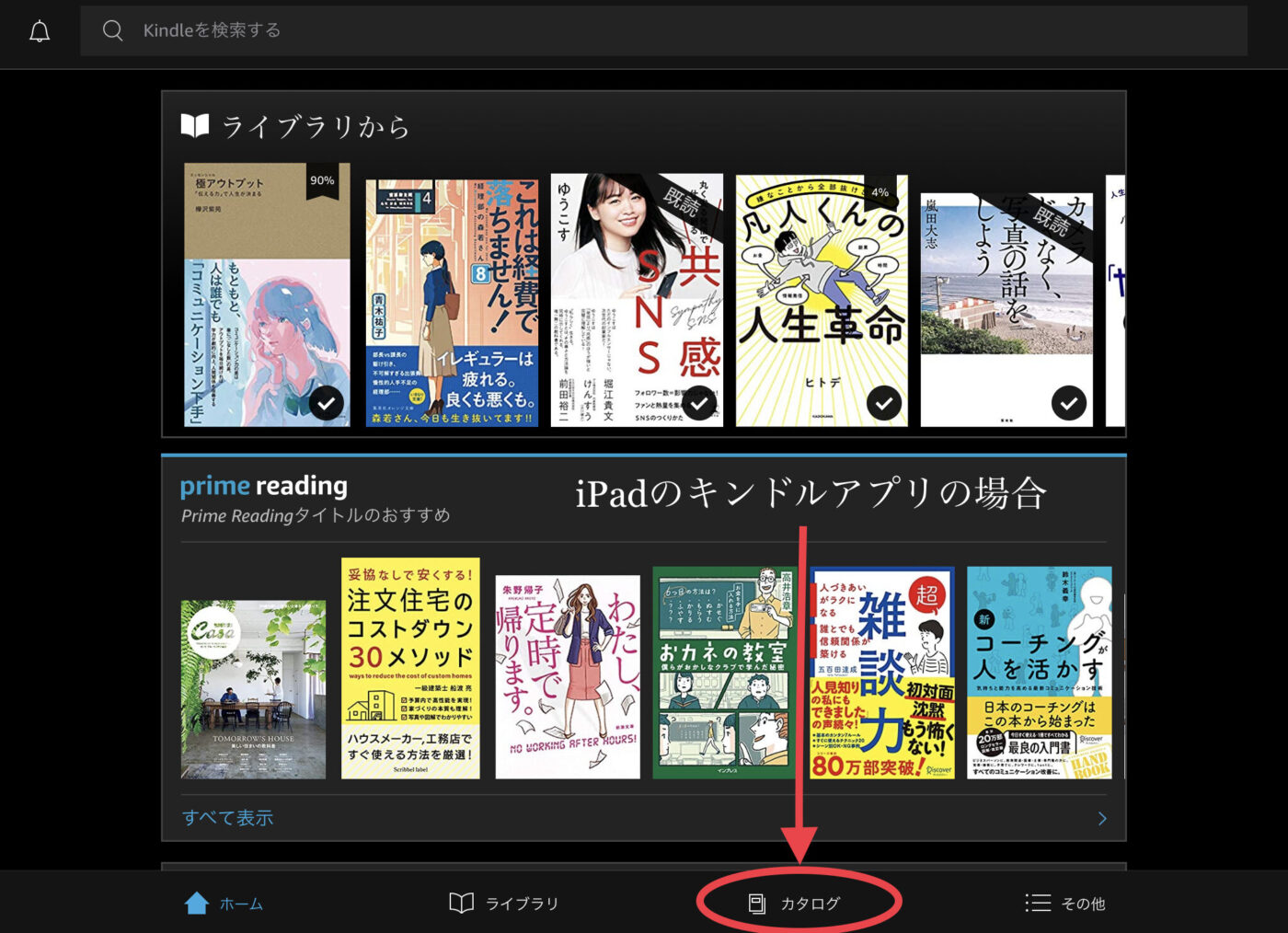Click the すべて表示 link
Viewport: 1288px width, 933px height.
pos(227,818)
